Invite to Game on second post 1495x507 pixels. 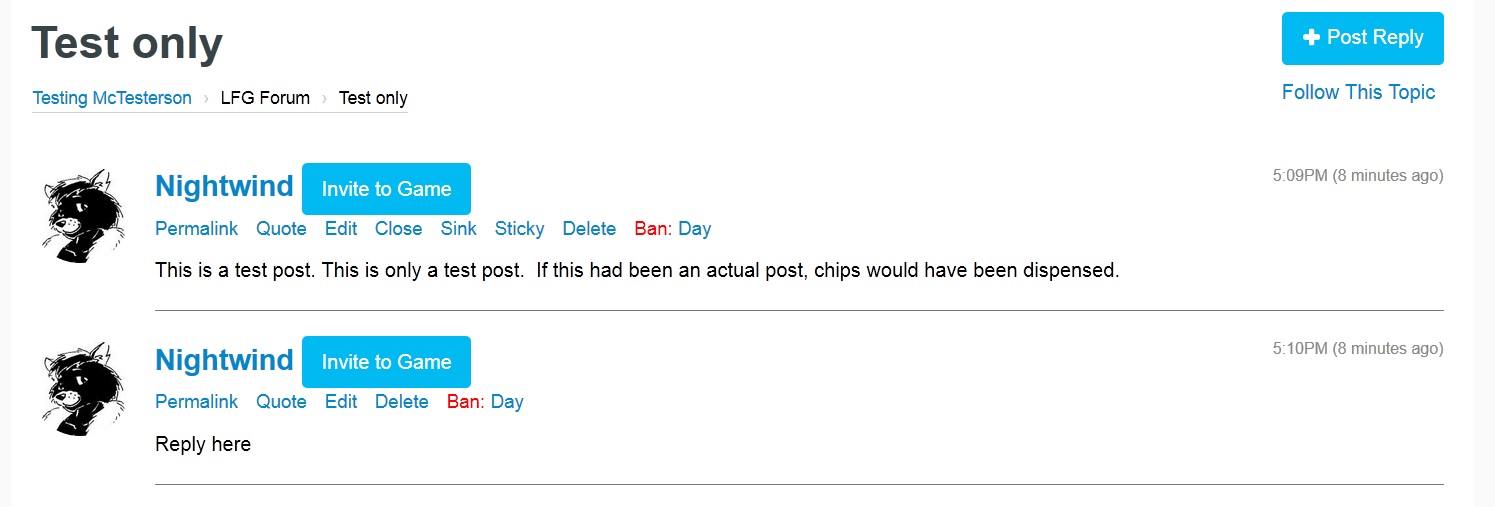pyautogui.click(x=386, y=362)
